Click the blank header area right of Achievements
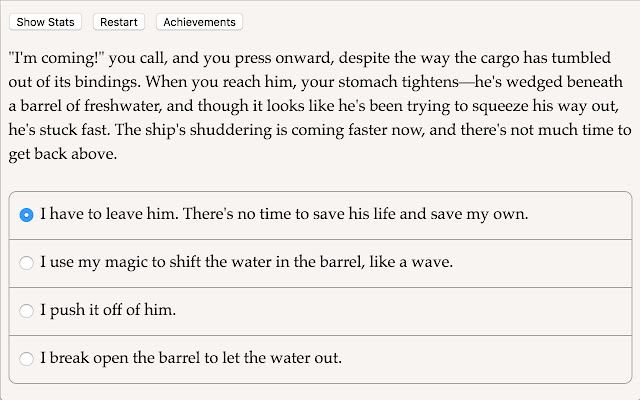This screenshot has height=400, width=640. click(441, 22)
